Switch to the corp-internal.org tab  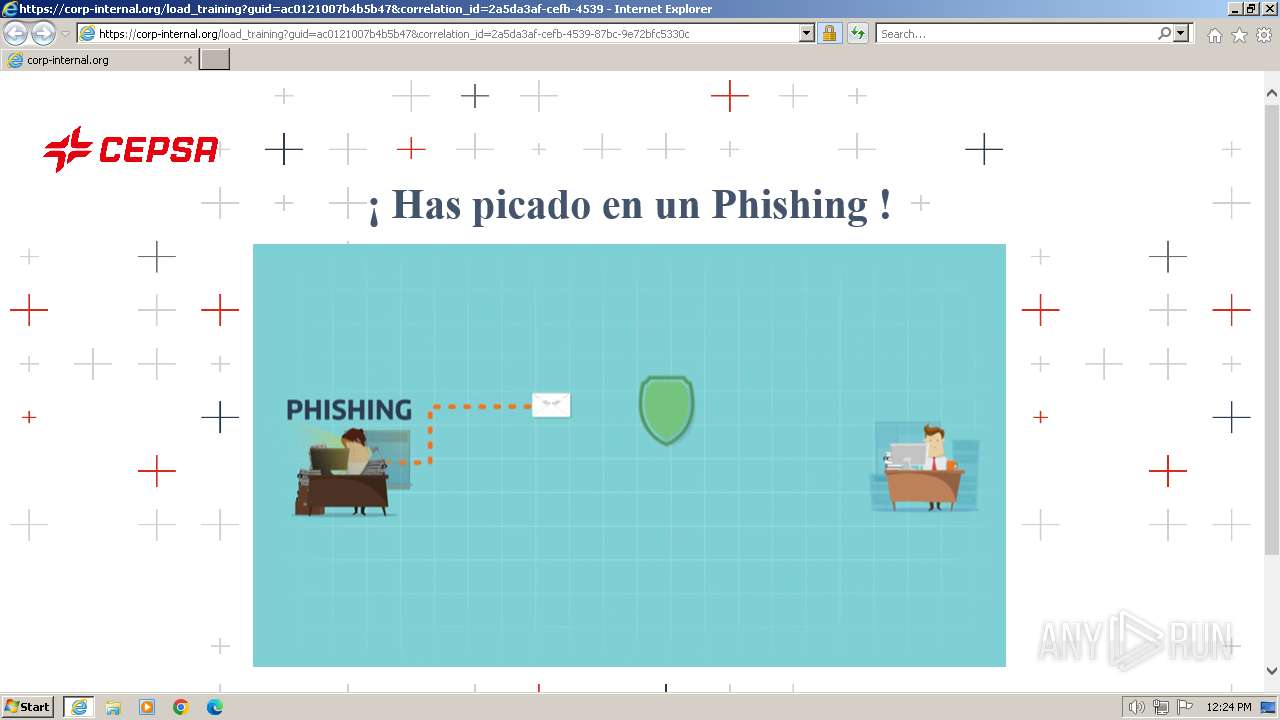[x=100, y=60]
